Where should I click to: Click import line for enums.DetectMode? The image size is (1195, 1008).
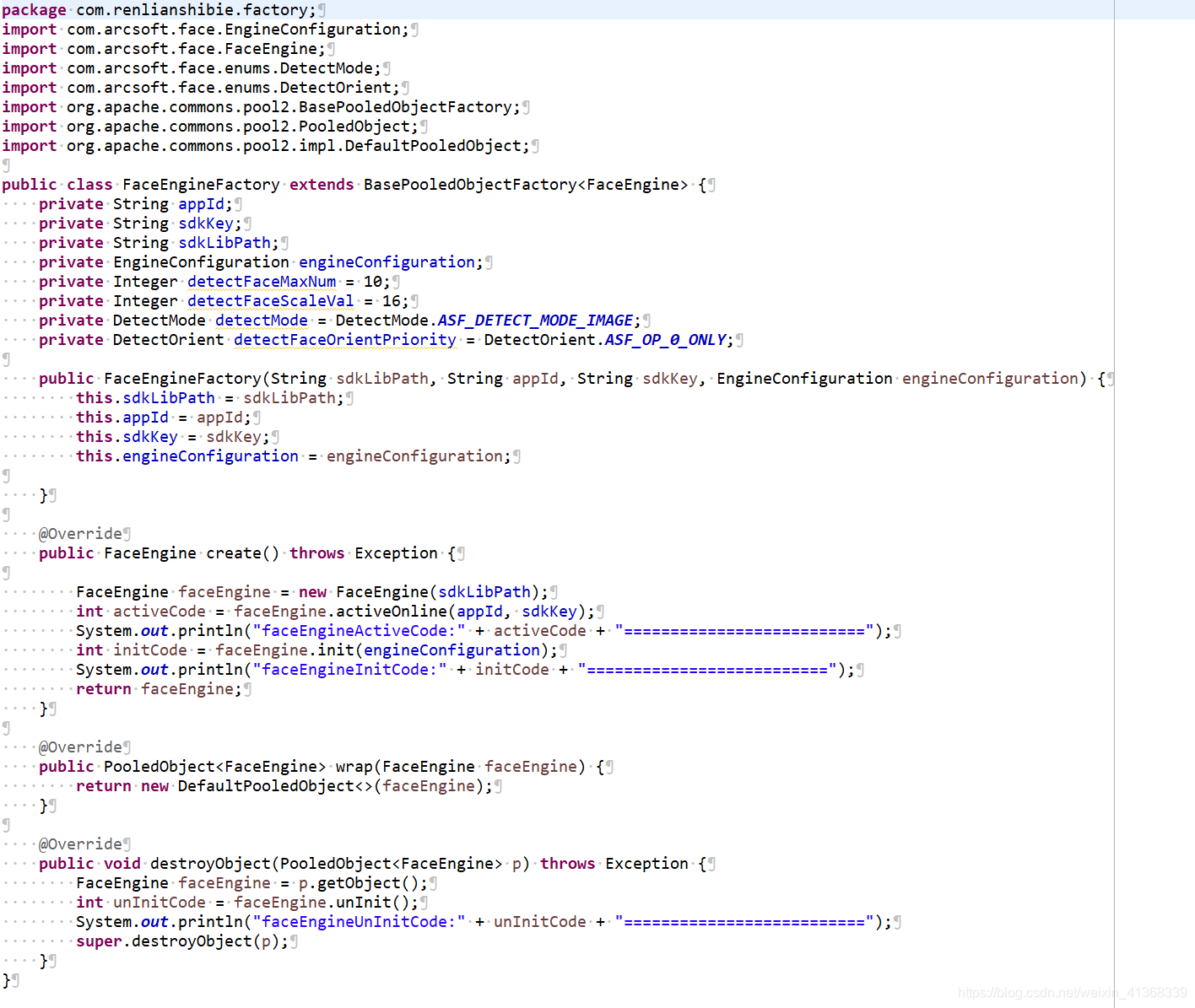click(192, 68)
